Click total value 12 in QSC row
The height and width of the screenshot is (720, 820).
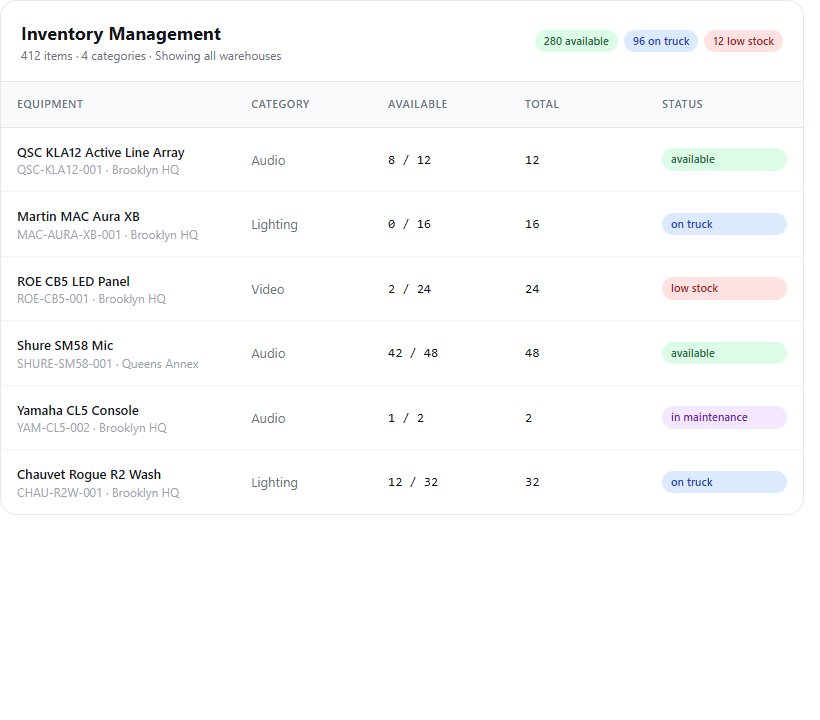(532, 160)
